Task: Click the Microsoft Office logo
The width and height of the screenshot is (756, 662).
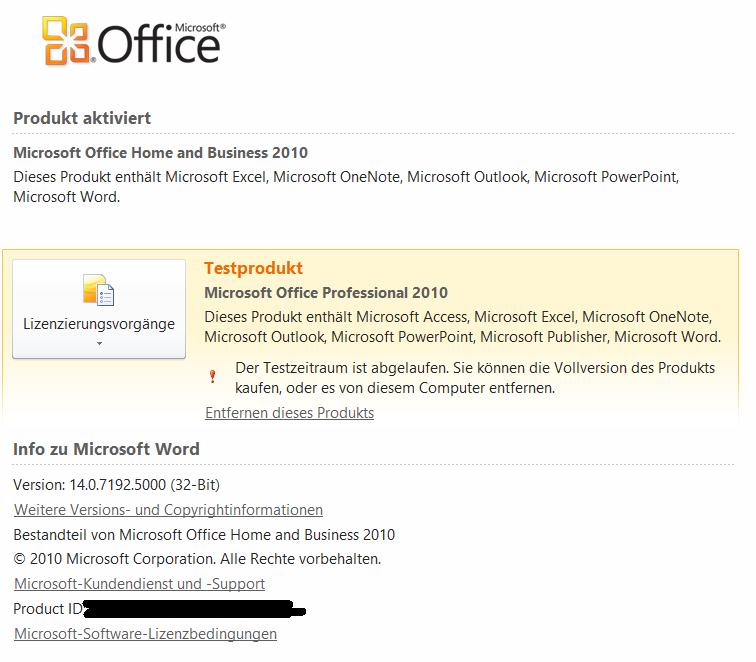Action: tap(134, 41)
